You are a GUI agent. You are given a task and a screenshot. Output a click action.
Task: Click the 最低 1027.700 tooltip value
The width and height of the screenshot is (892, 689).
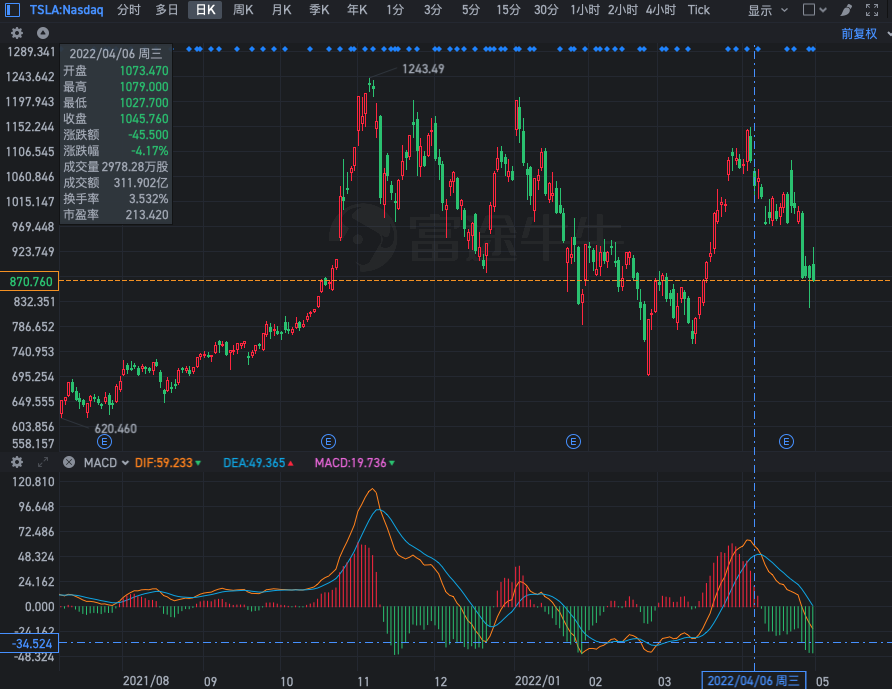point(144,102)
